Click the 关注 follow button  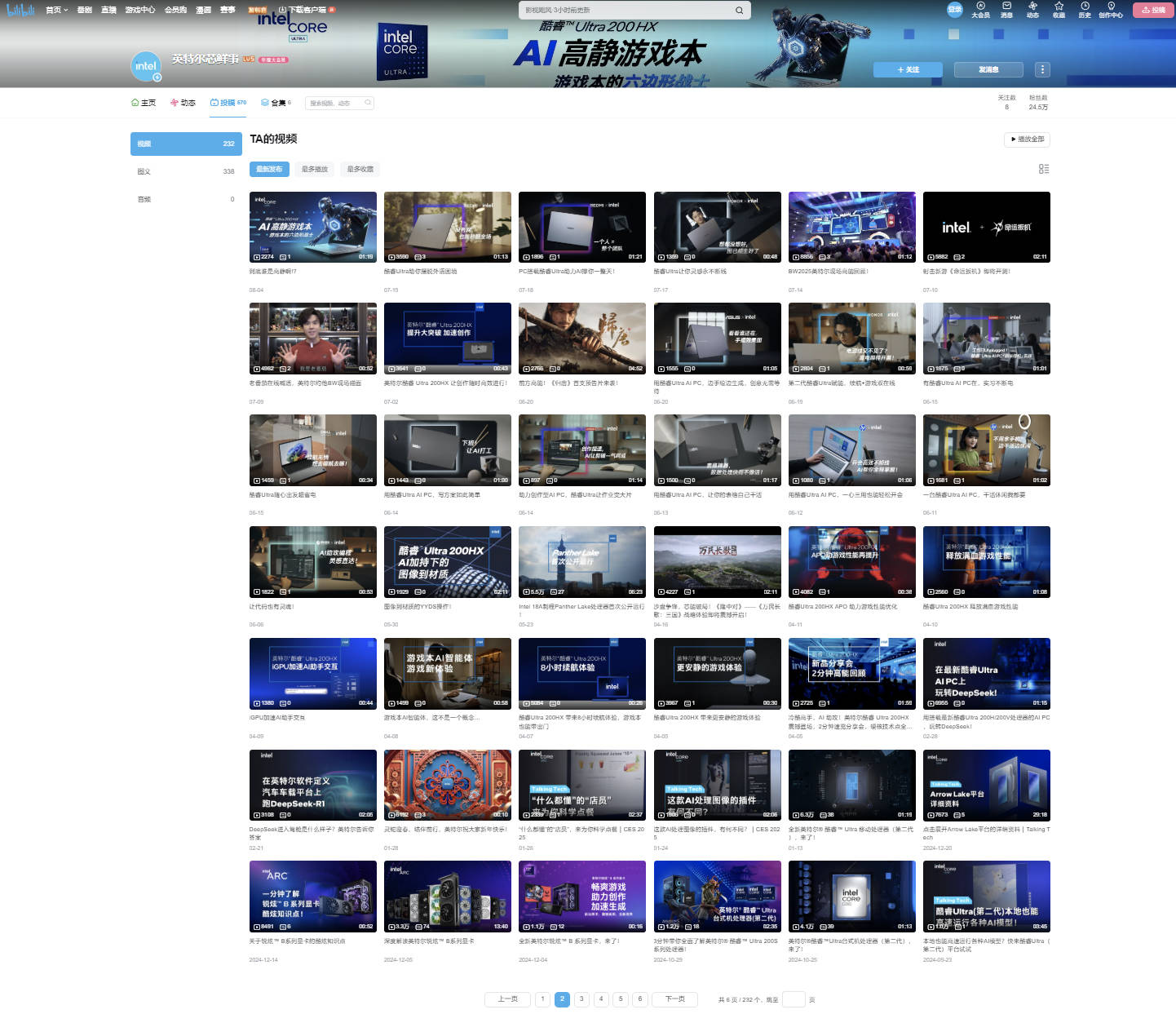[908, 69]
